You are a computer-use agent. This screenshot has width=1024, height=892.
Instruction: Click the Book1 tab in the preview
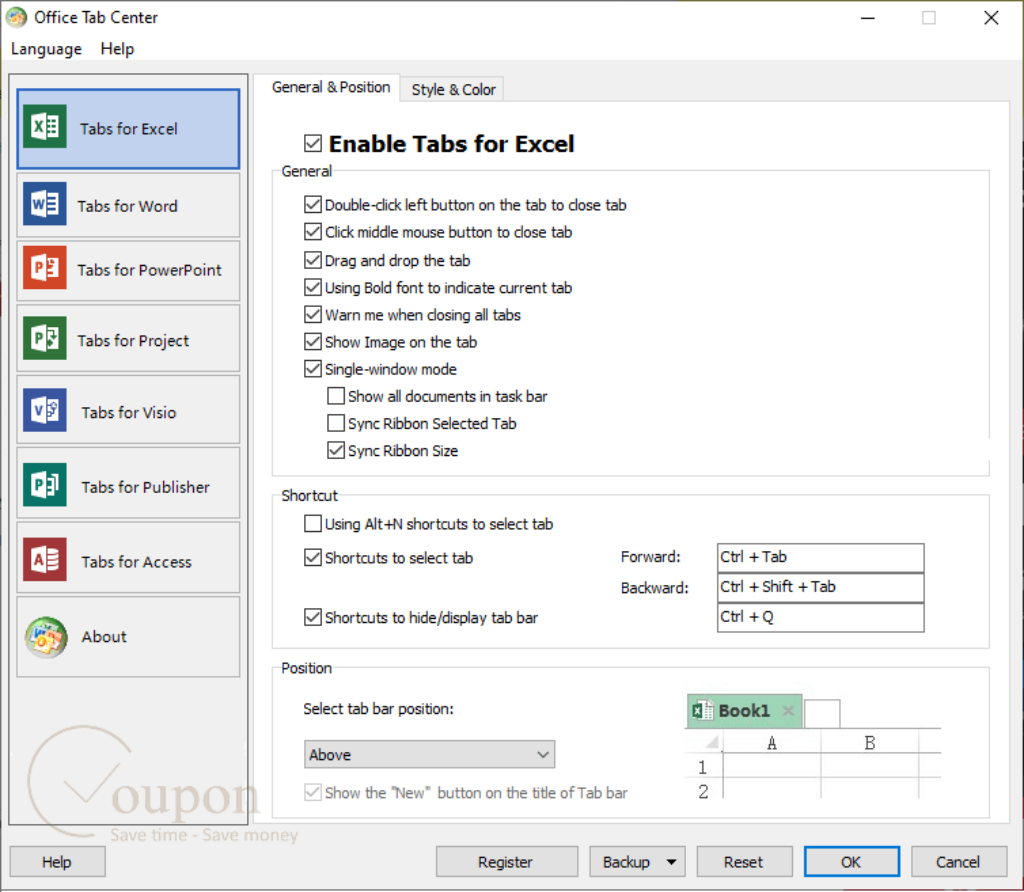(x=744, y=710)
